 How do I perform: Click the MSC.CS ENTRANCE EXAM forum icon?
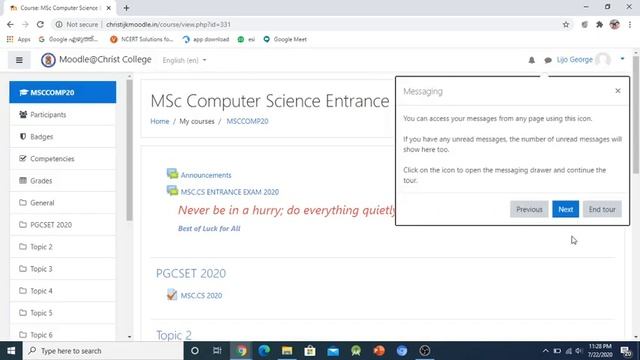coord(172,191)
